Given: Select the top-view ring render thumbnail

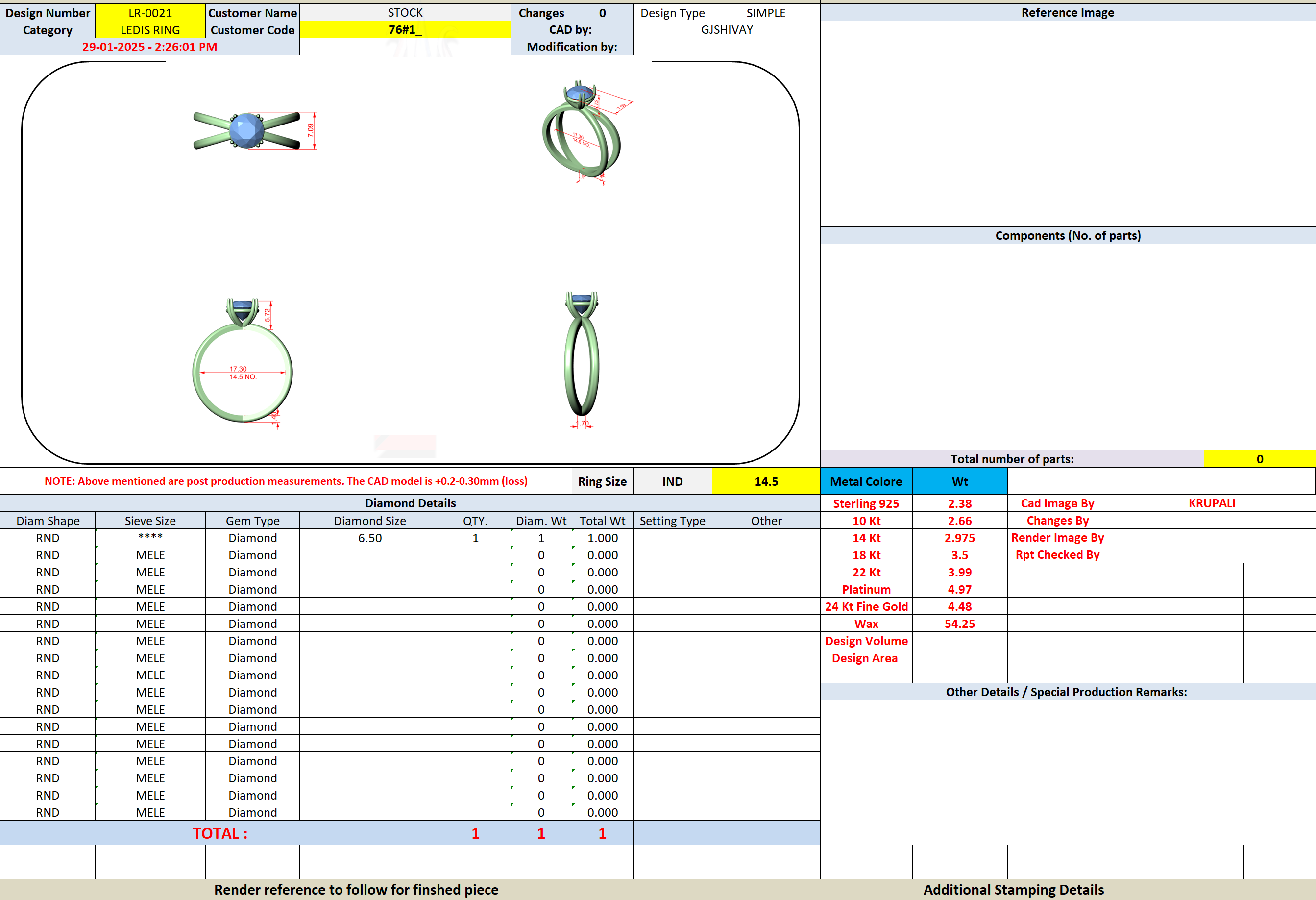Looking at the screenshot, I should [x=255, y=131].
